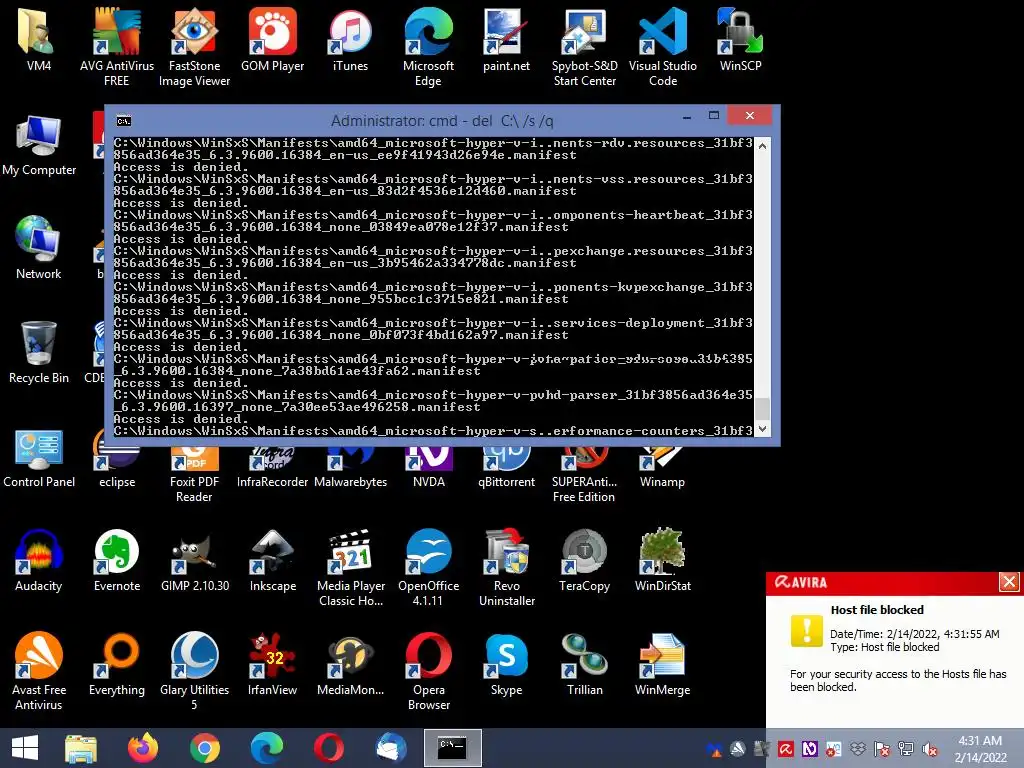
Task: Open the eclipse desktop shortcut
Action: tap(116, 469)
